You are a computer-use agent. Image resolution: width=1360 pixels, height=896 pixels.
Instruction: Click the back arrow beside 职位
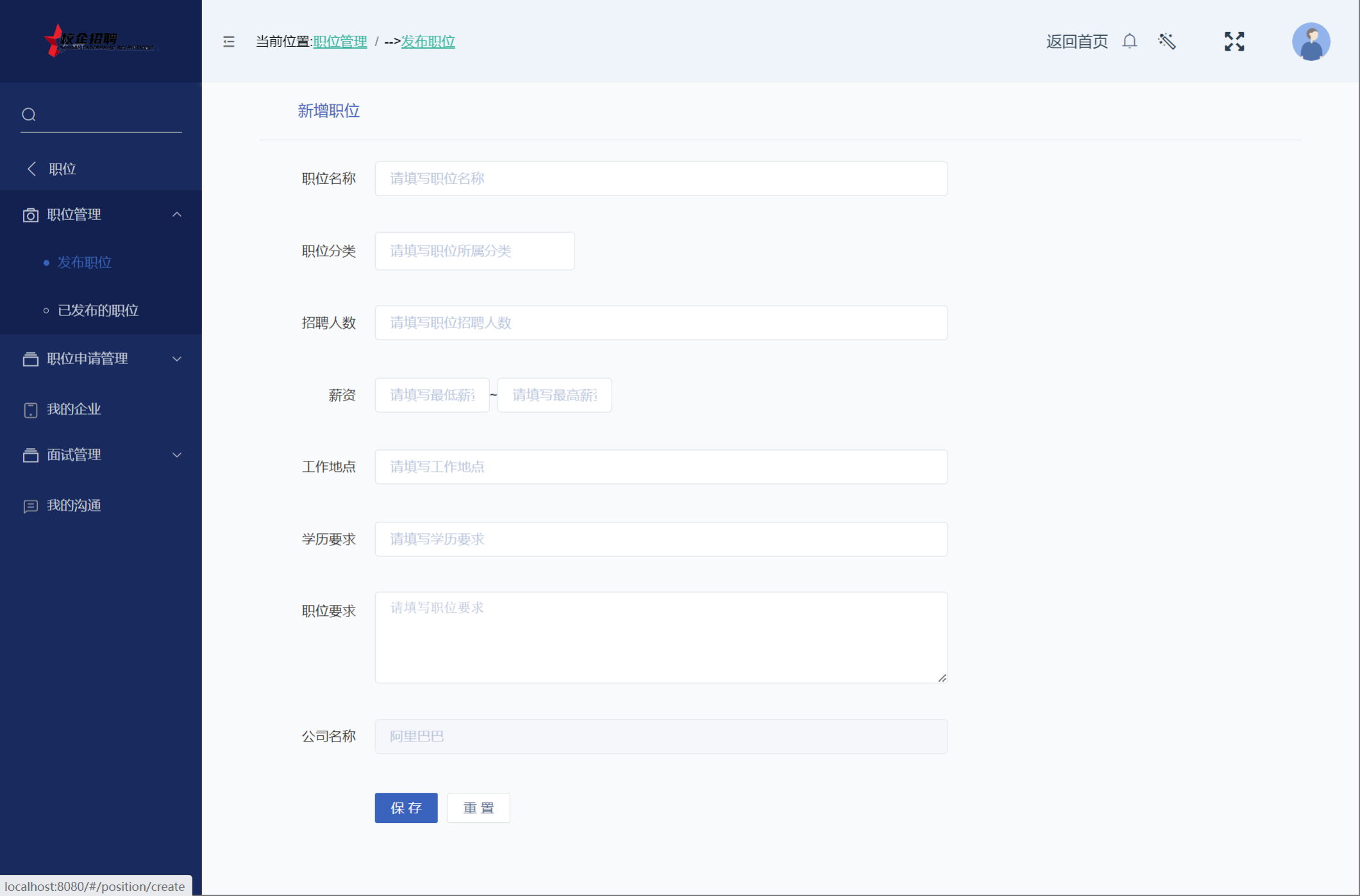(31, 169)
